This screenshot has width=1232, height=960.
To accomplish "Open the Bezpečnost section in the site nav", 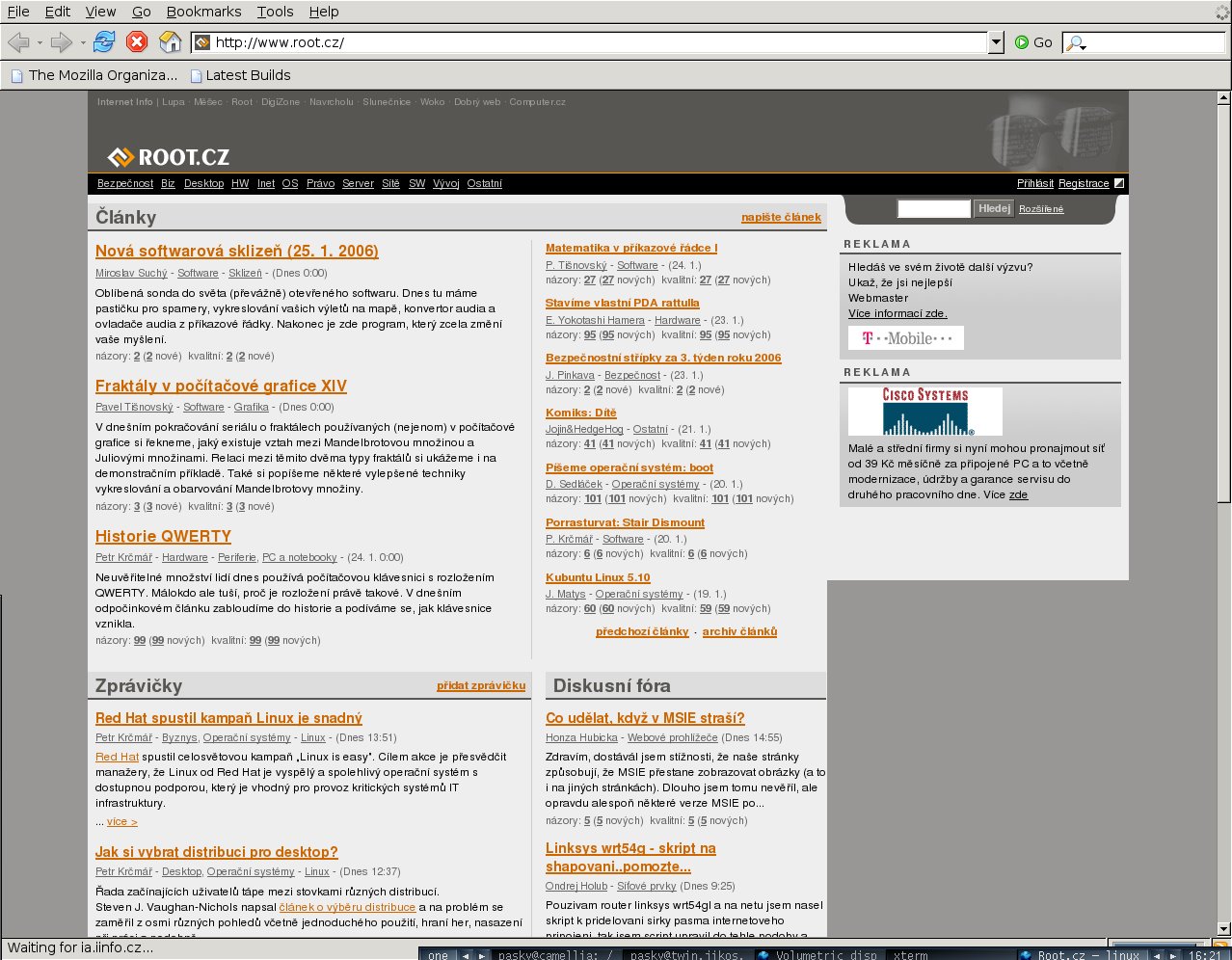I will click(125, 183).
